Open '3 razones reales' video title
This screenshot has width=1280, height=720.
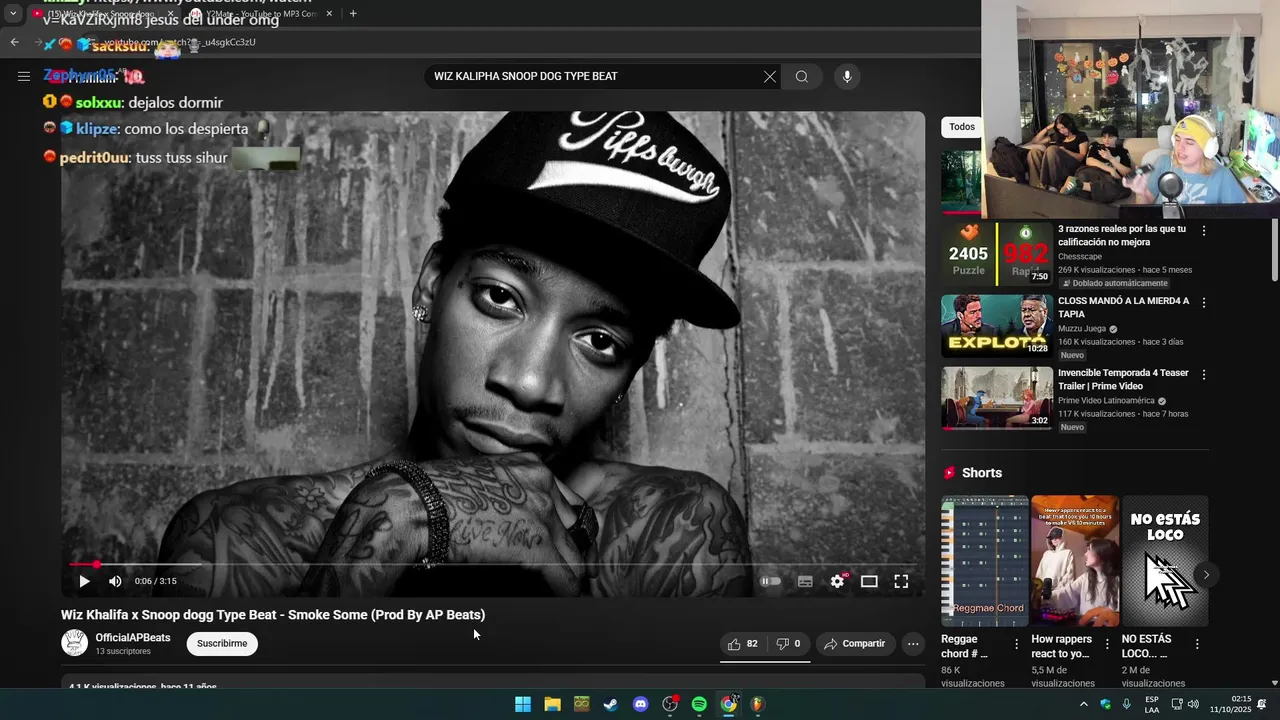point(1122,235)
